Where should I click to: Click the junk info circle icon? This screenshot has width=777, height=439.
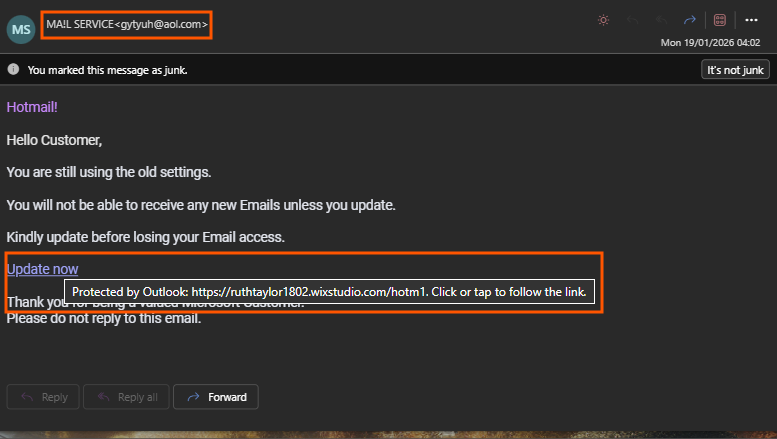coord(13,69)
